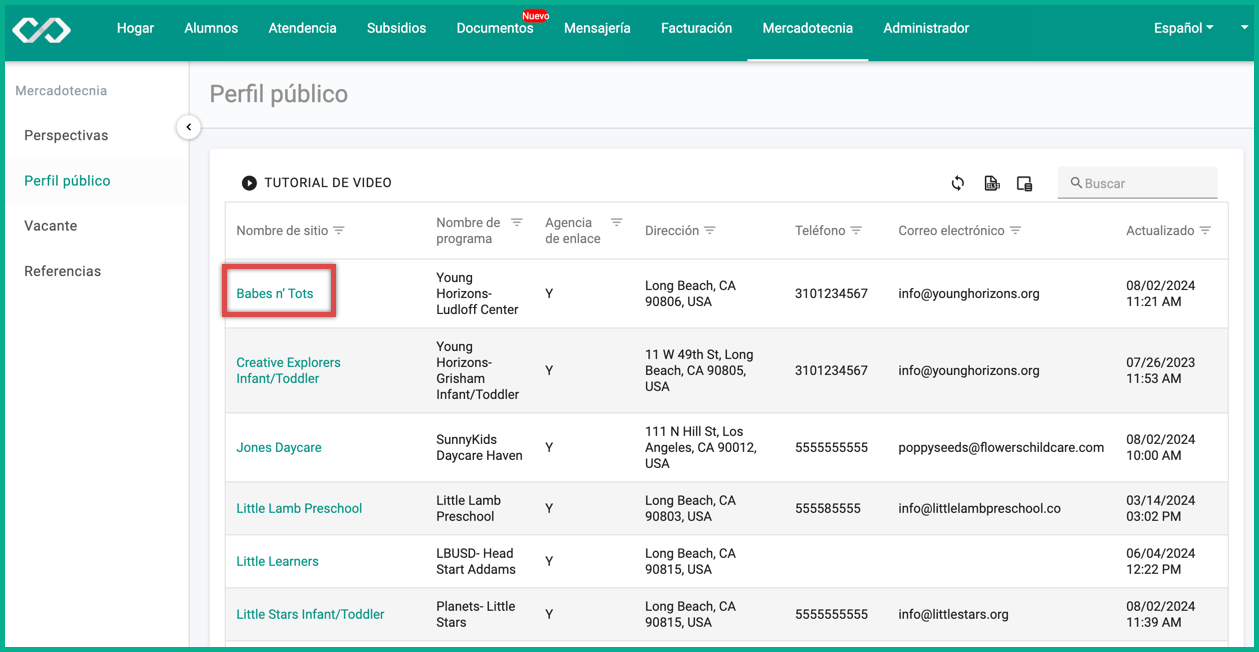The image size is (1259, 652).
Task: Go to Vacante in sidebar
Action: [x=50, y=226]
